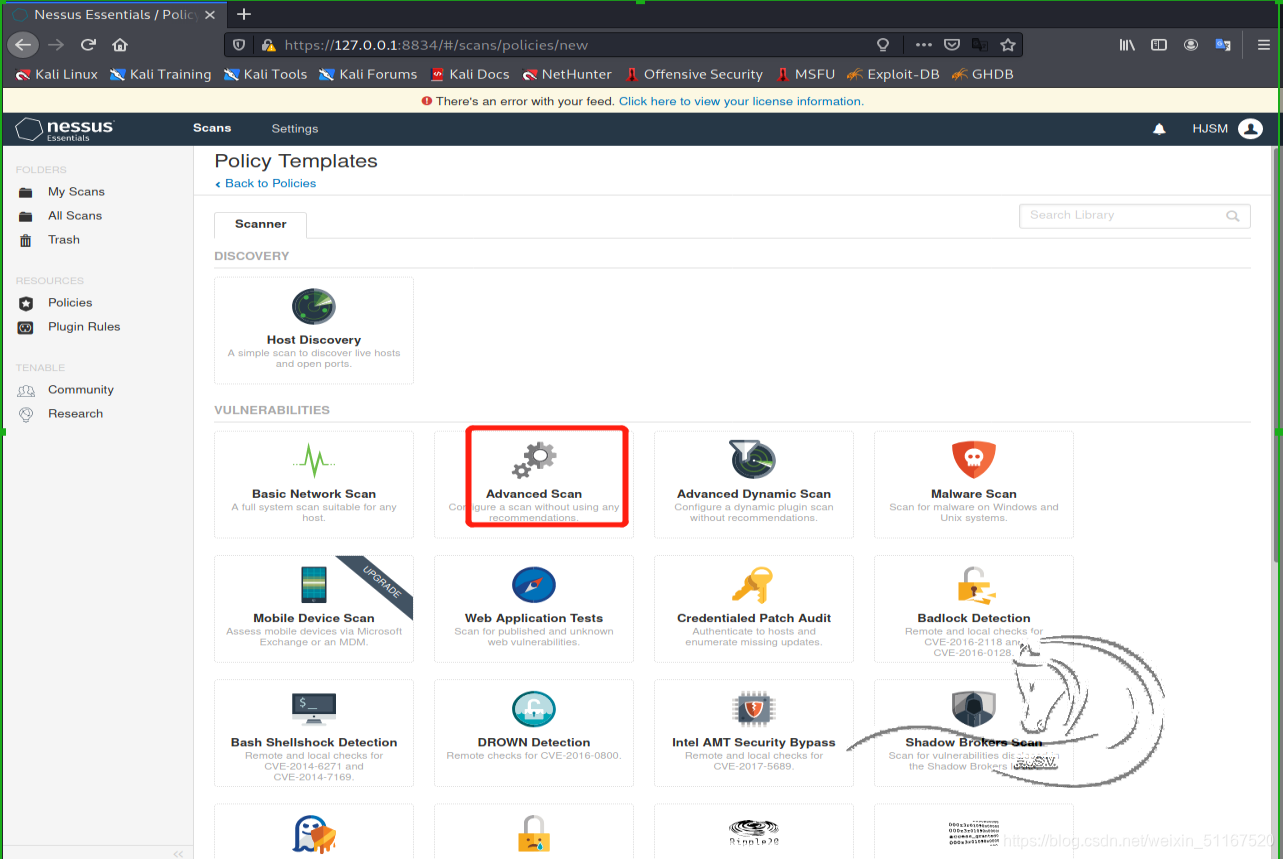Open the Kali Training bookmark

[161, 74]
